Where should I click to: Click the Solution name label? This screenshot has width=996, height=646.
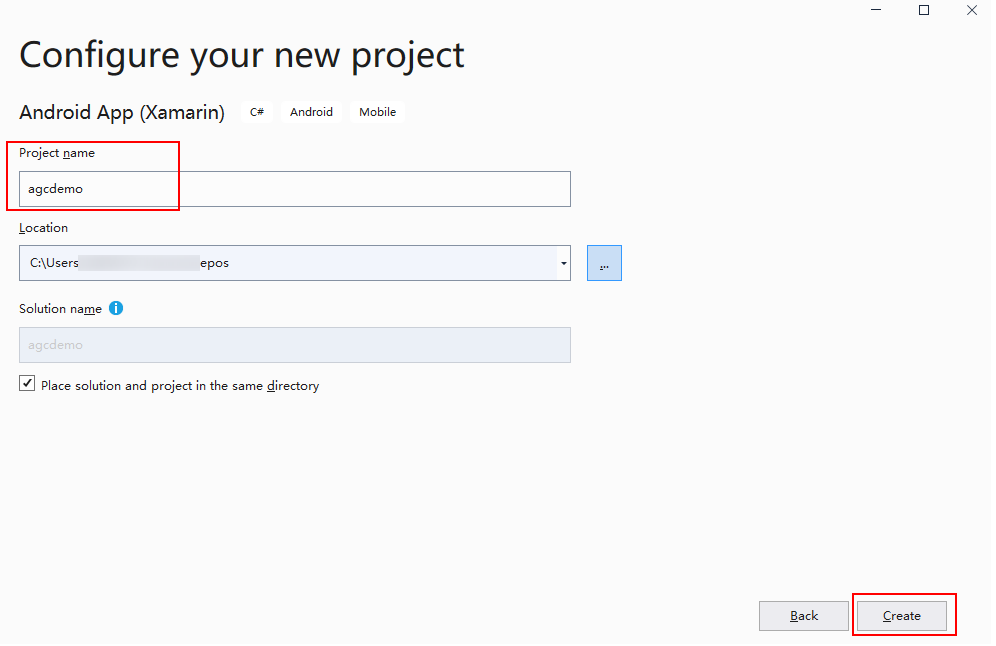click(x=60, y=309)
